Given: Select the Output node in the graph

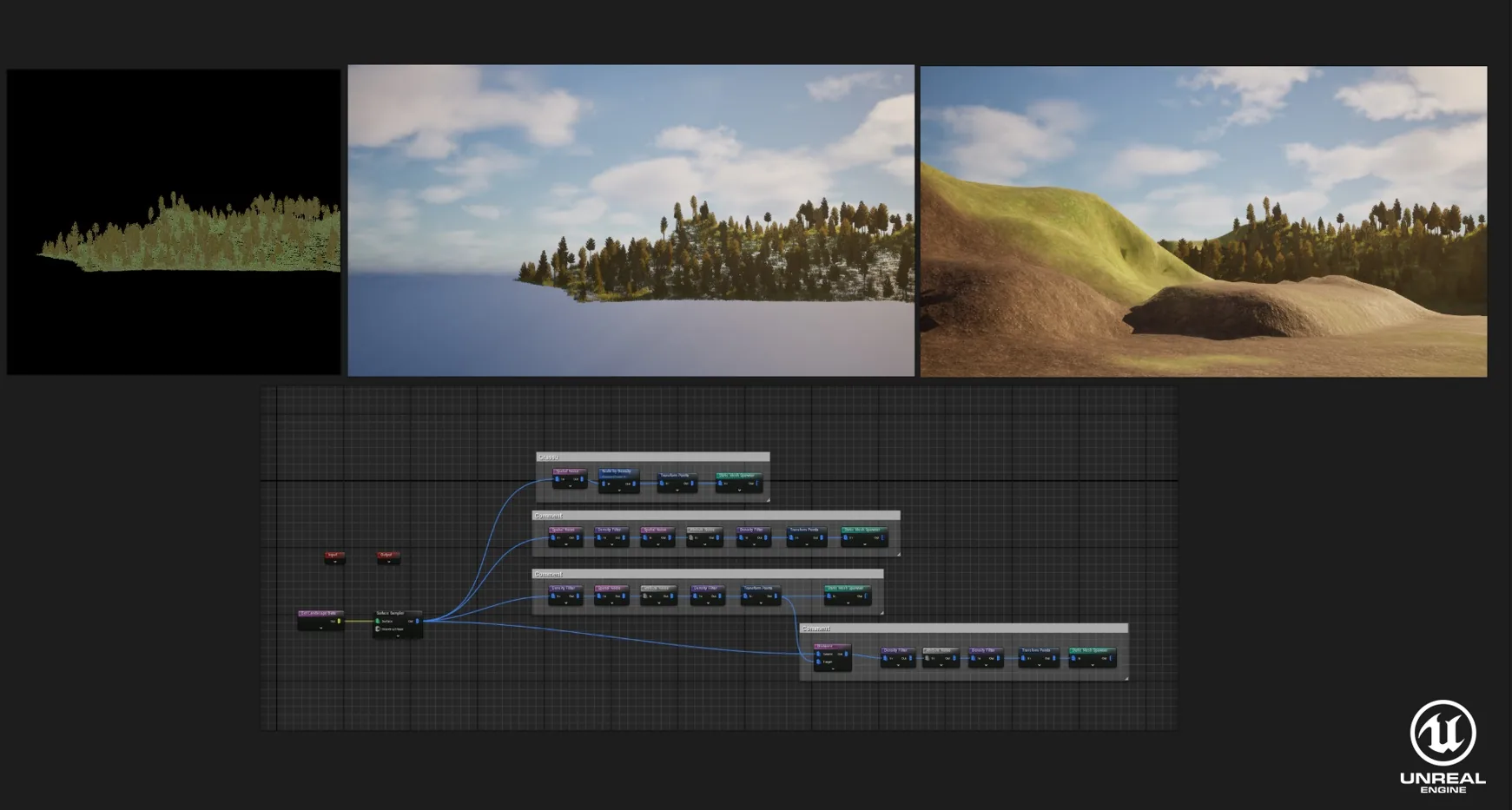Looking at the screenshot, I should (388, 557).
